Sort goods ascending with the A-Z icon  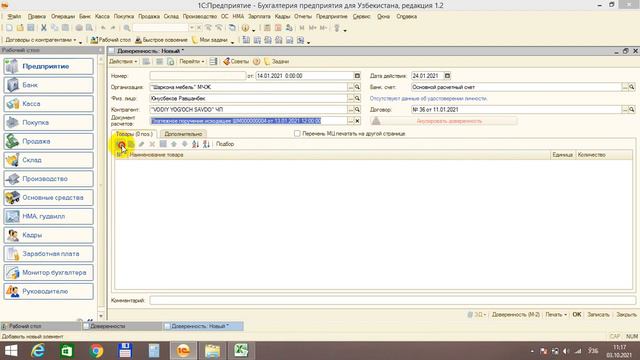[x=196, y=144]
